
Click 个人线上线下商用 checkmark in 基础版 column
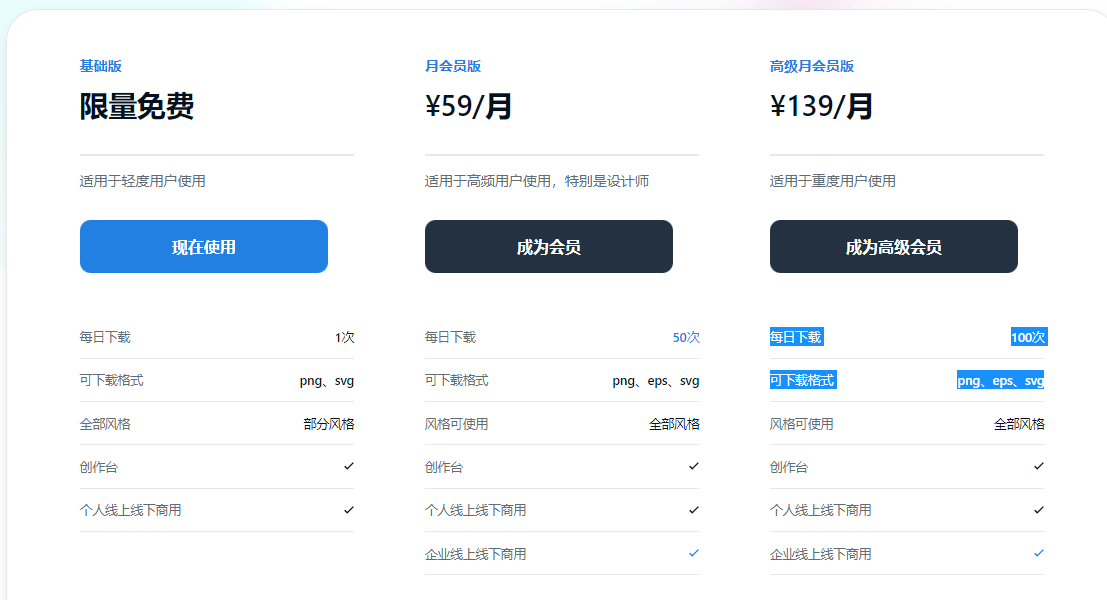(348, 510)
